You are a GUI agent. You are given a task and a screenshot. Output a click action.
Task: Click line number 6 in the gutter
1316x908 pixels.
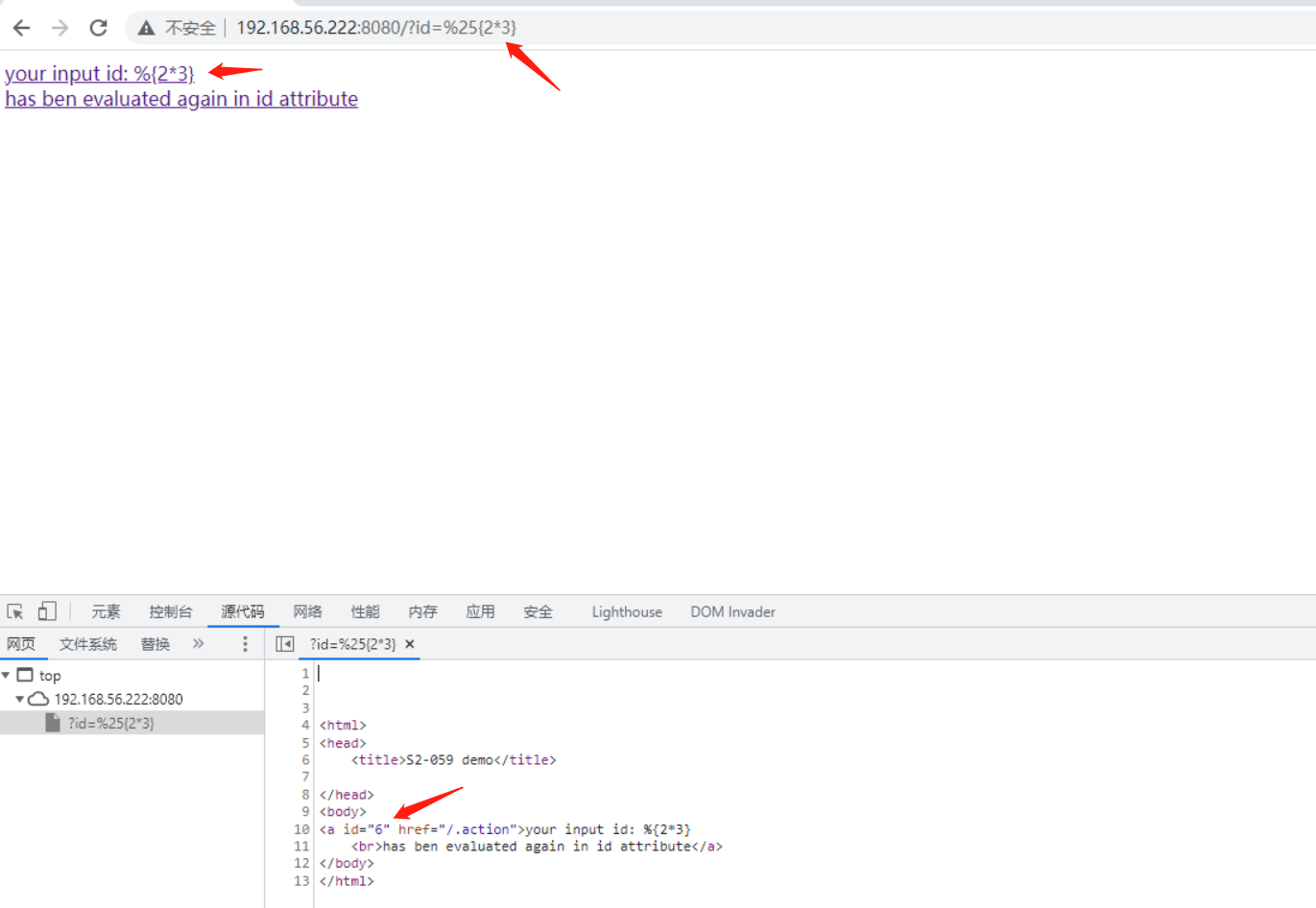point(305,759)
